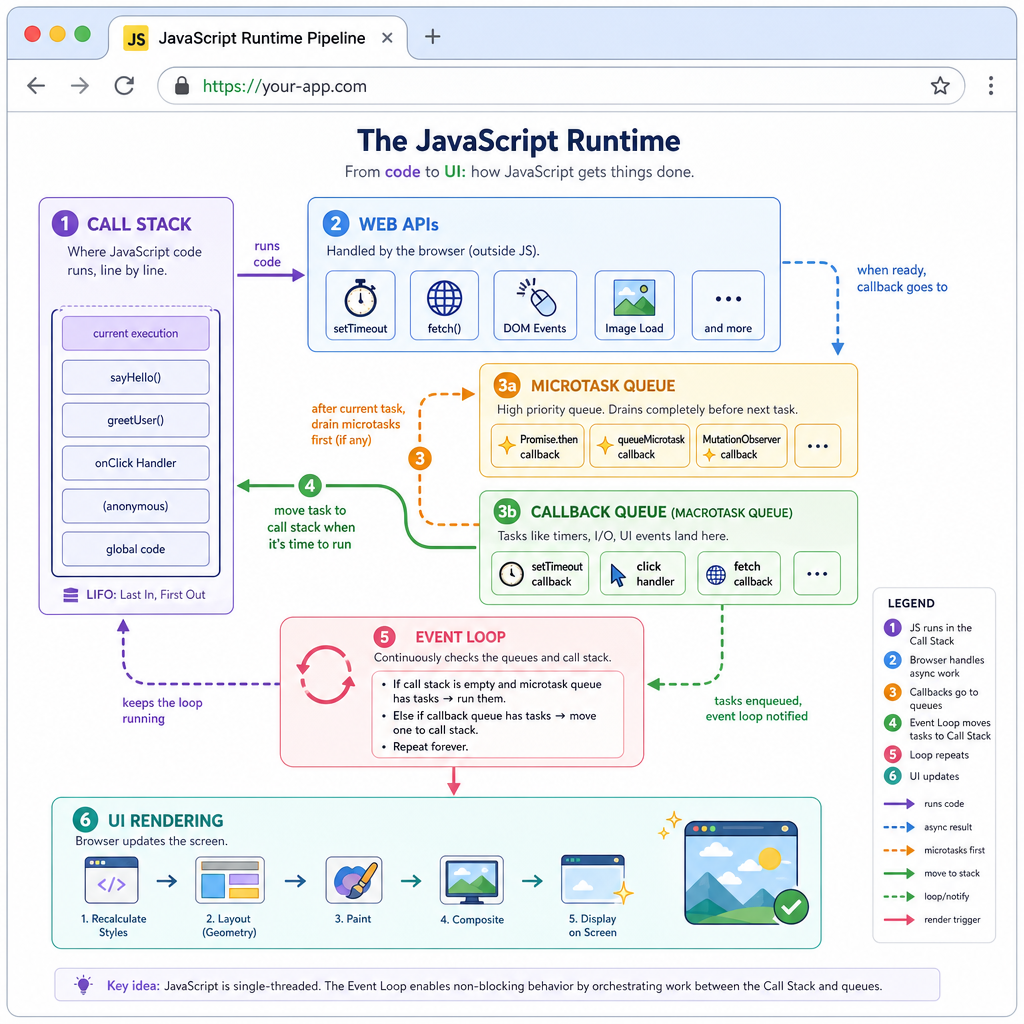Click the fetch callback globe card
Viewport: 1024px width, 1024px height.
pos(739,573)
